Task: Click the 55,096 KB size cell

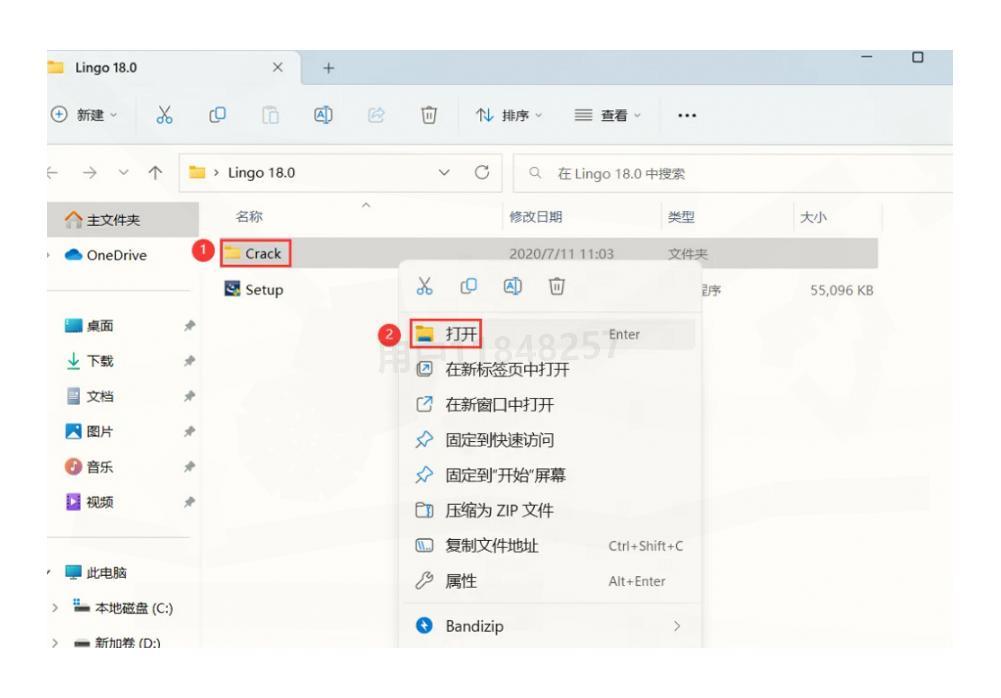Action: pos(841,290)
